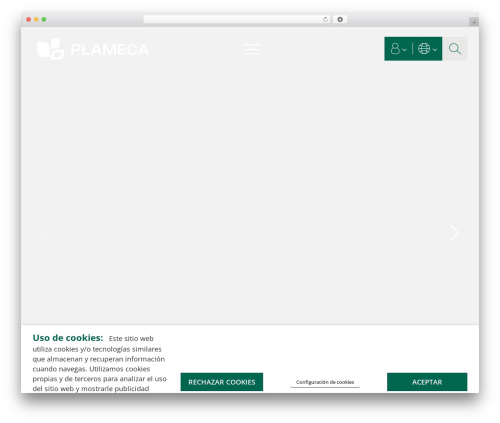
Task: Click the PLAMECA logo
Action: pos(93,49)
